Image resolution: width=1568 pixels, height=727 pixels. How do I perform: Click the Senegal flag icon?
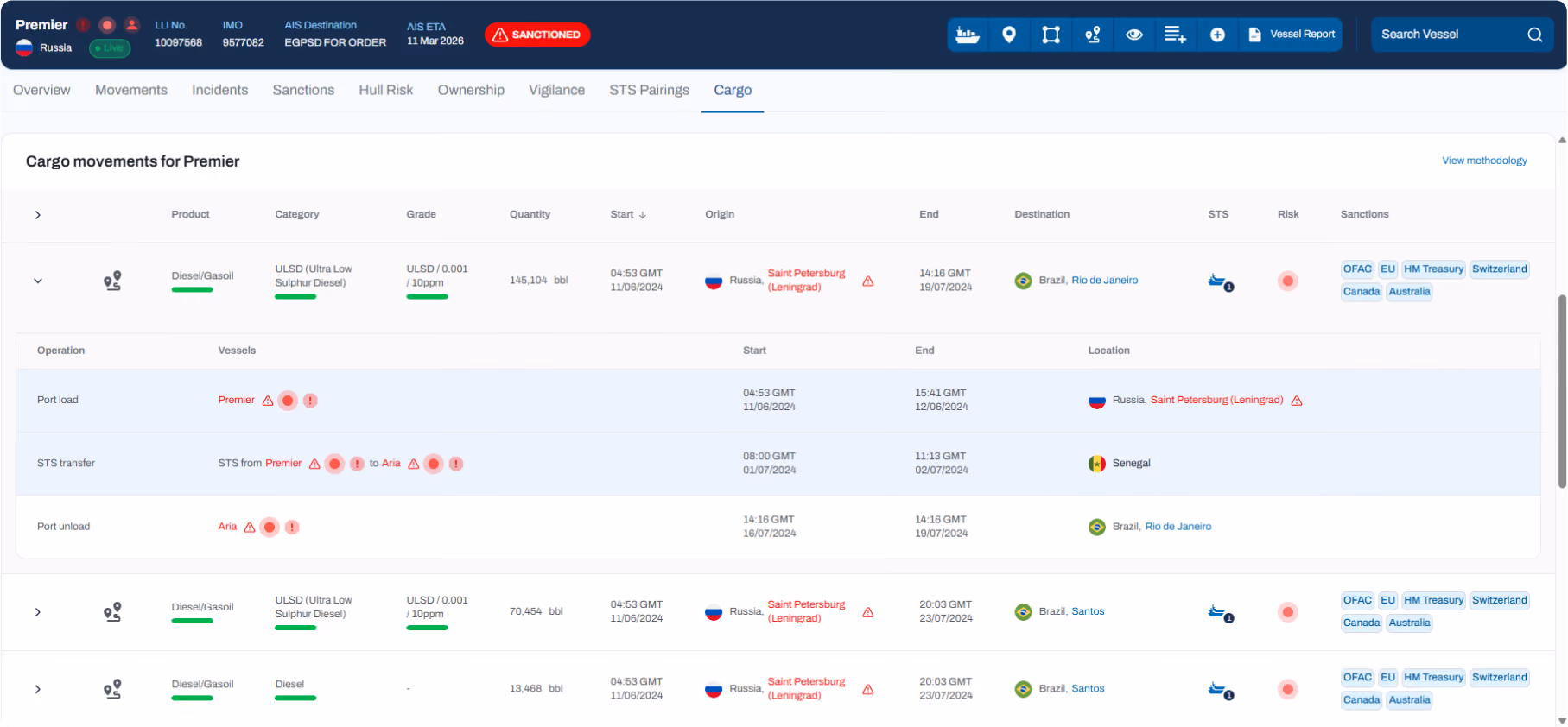coord(1097,464)
